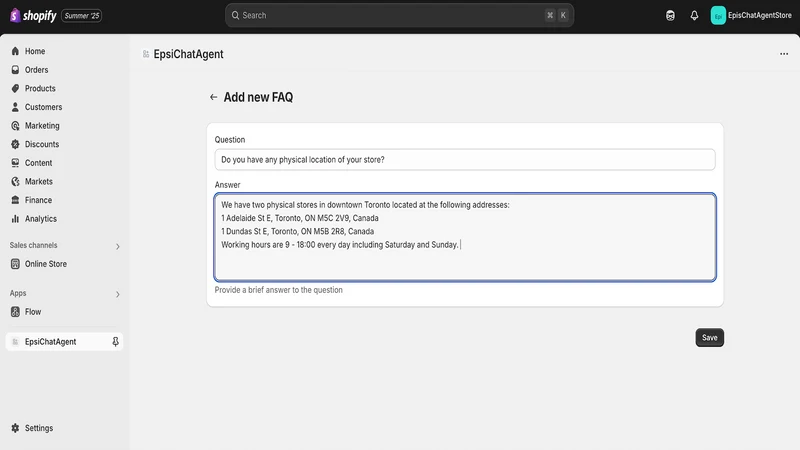Open Settings in sidebar
The height and width of the screenshot is (450, 800).
[39, 428]
